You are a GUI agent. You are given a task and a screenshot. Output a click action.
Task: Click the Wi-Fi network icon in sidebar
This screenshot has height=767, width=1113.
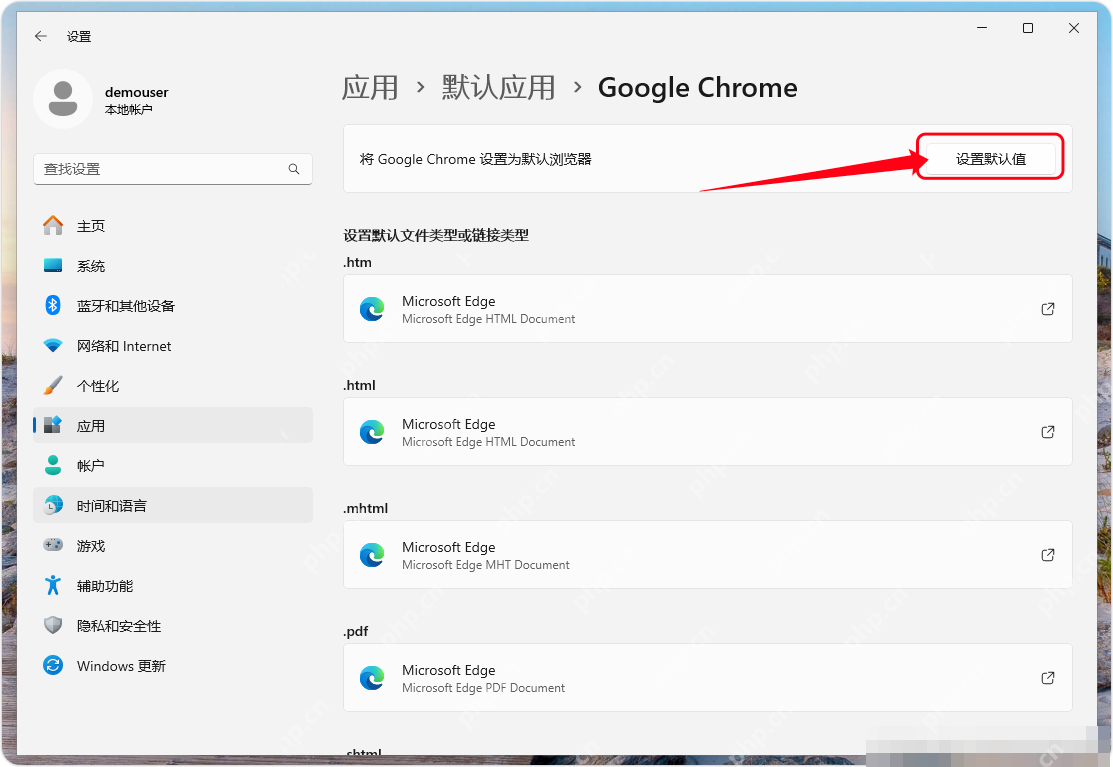[x=53, y=346]
